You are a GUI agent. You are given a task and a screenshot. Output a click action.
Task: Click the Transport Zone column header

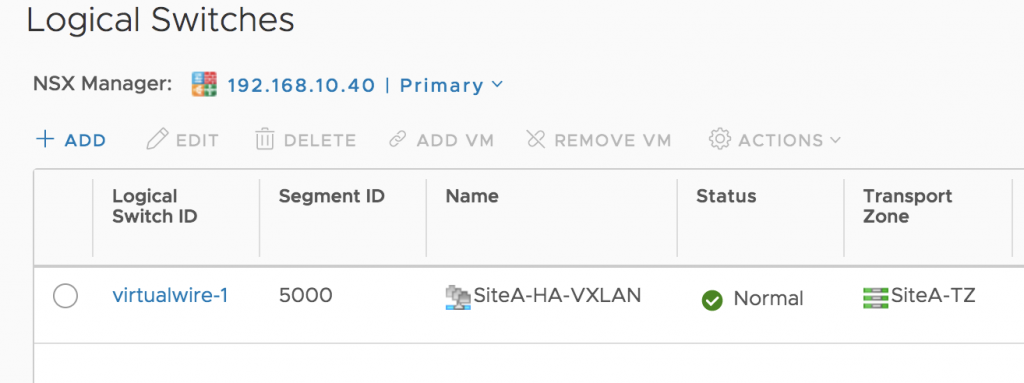[908, 207]
